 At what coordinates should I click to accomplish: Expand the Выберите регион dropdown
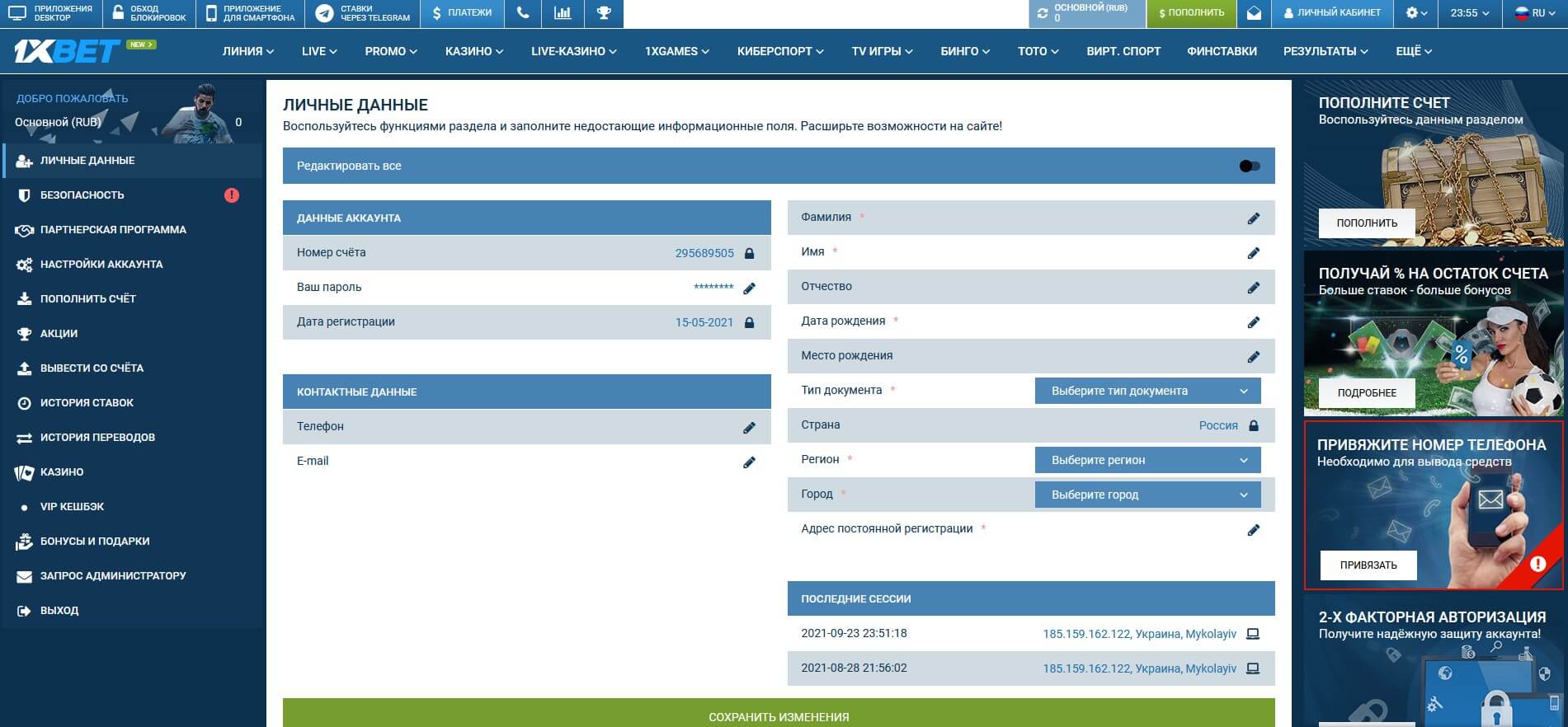pyautogui.click(x=1147, y=460)
